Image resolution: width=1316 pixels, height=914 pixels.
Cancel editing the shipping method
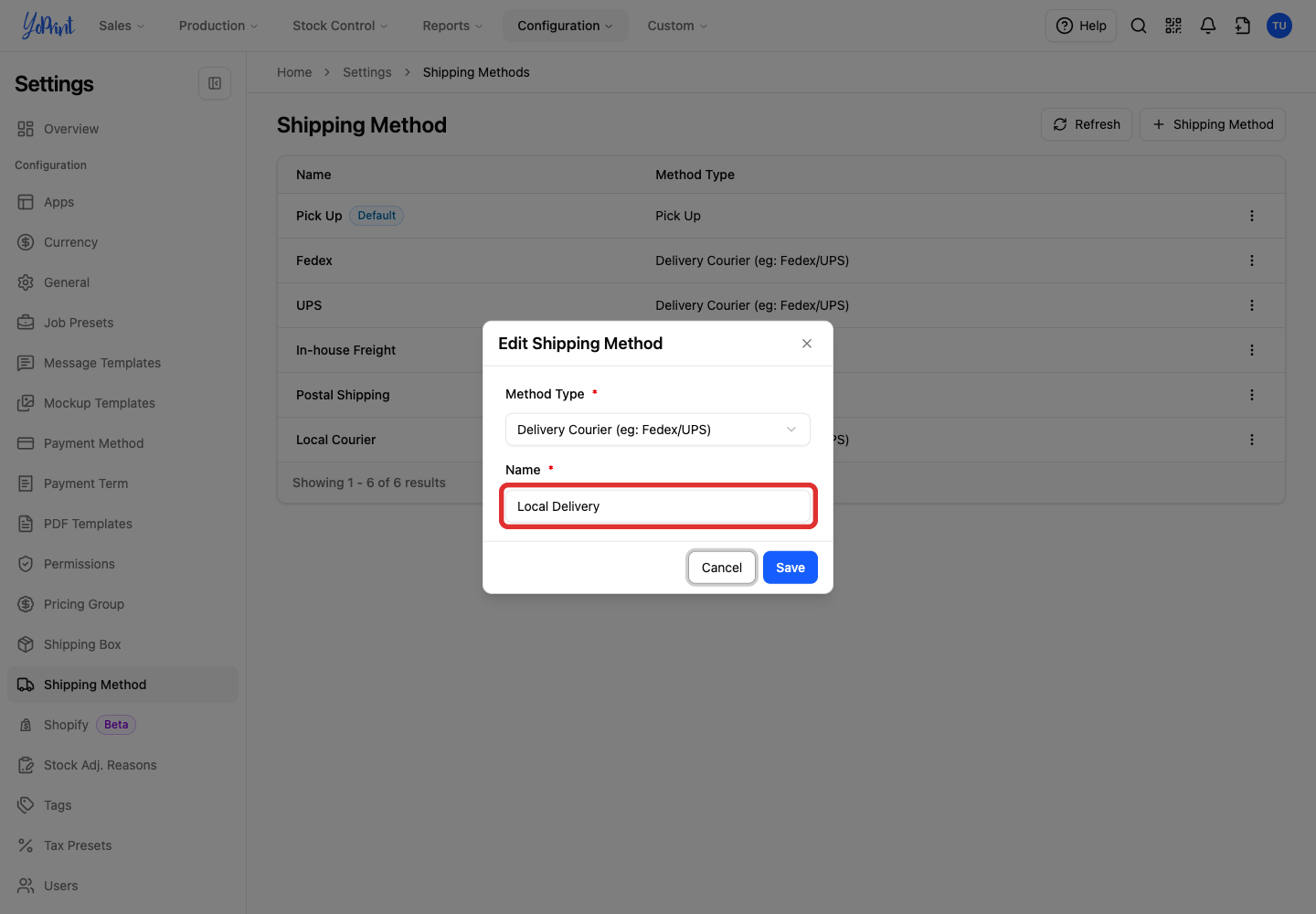(x=722, y=568)
